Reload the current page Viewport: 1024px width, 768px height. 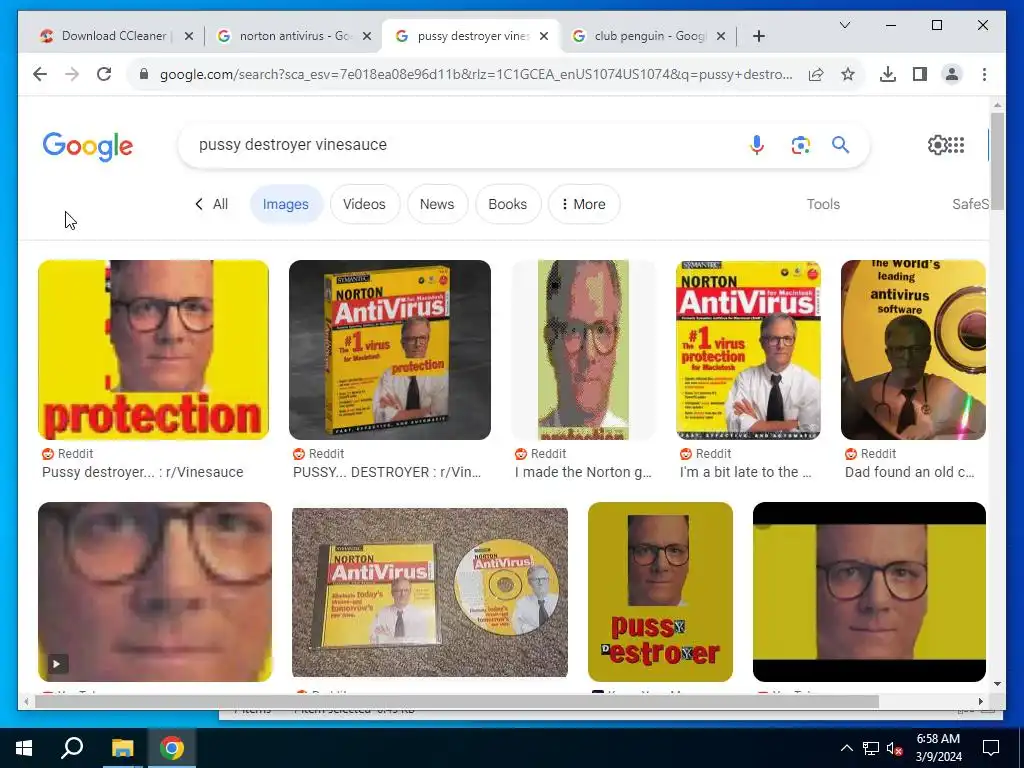click(104, 74)
